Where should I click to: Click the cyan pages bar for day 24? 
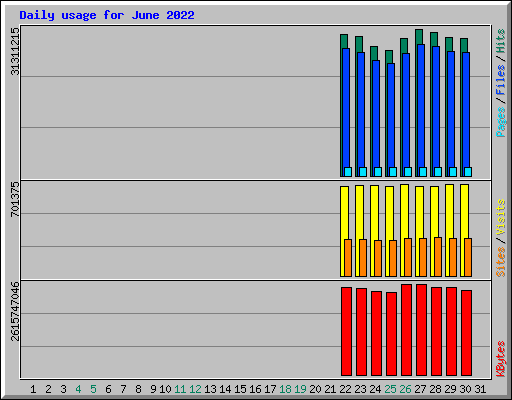378,172
